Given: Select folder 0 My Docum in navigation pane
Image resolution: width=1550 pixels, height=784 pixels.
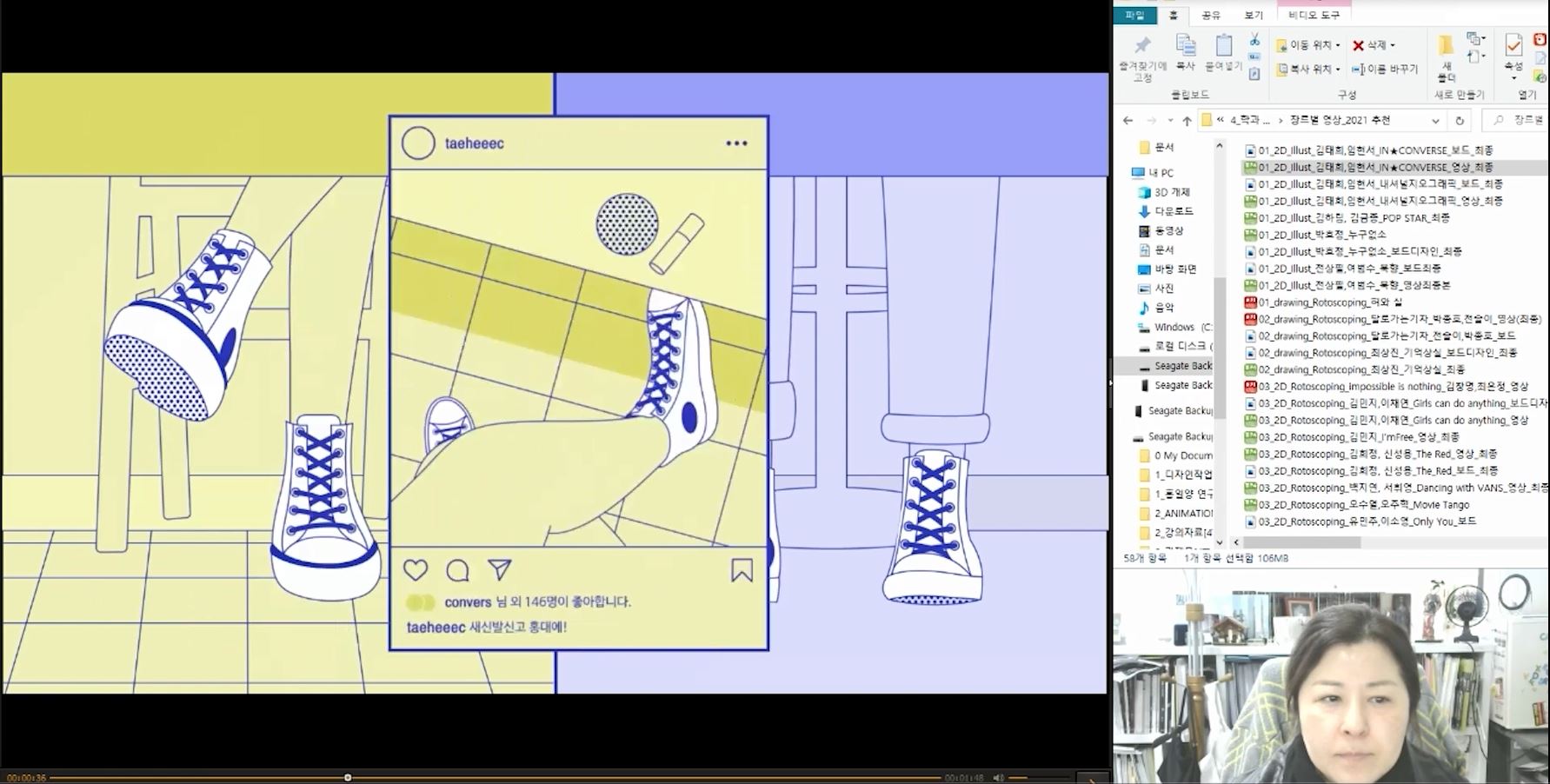Looking at the screenshot, I should (x=1175, y=455).
